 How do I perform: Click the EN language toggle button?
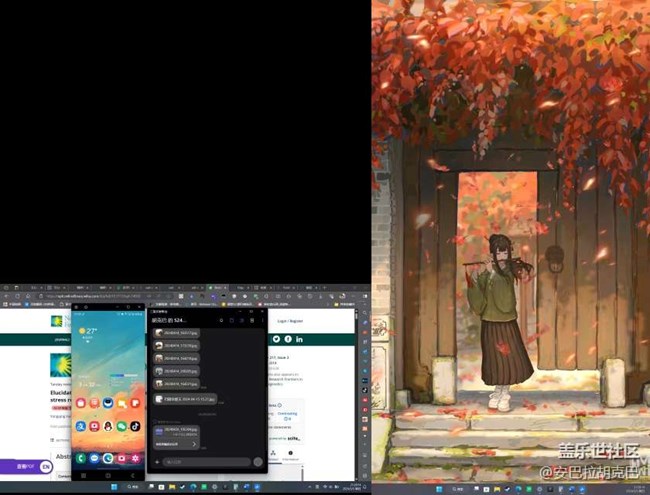[x=46, y=467]
